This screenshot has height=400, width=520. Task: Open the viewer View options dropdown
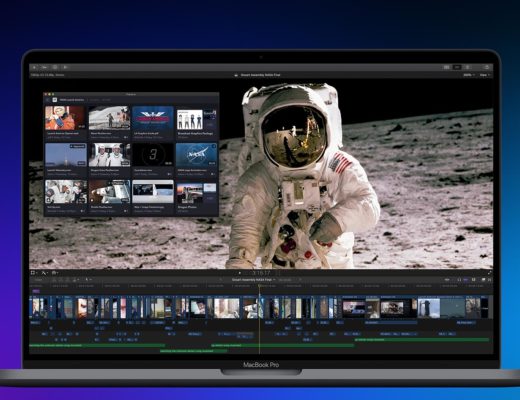484,75
